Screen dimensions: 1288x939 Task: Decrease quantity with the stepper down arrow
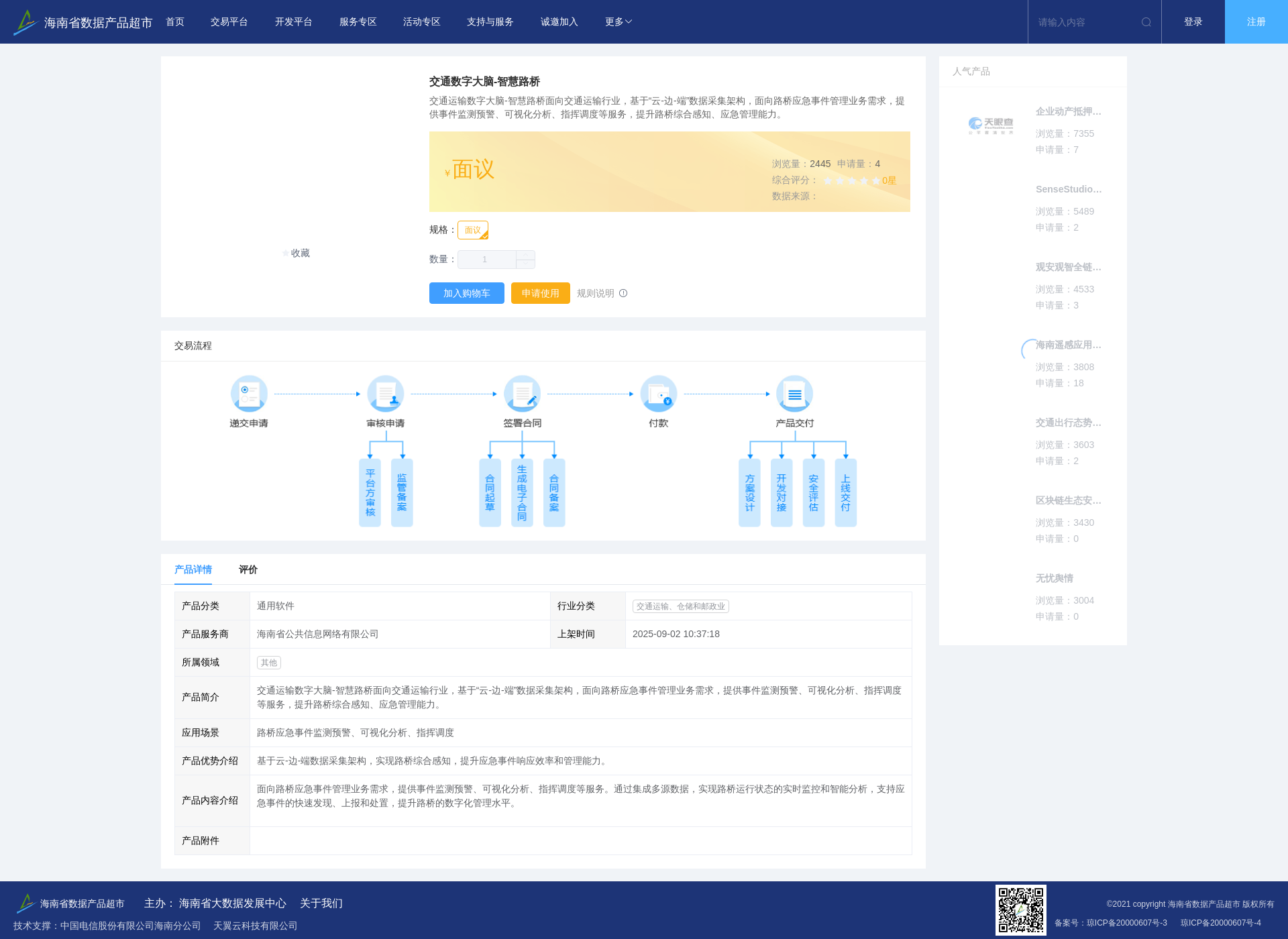click(x=525, y=264)
